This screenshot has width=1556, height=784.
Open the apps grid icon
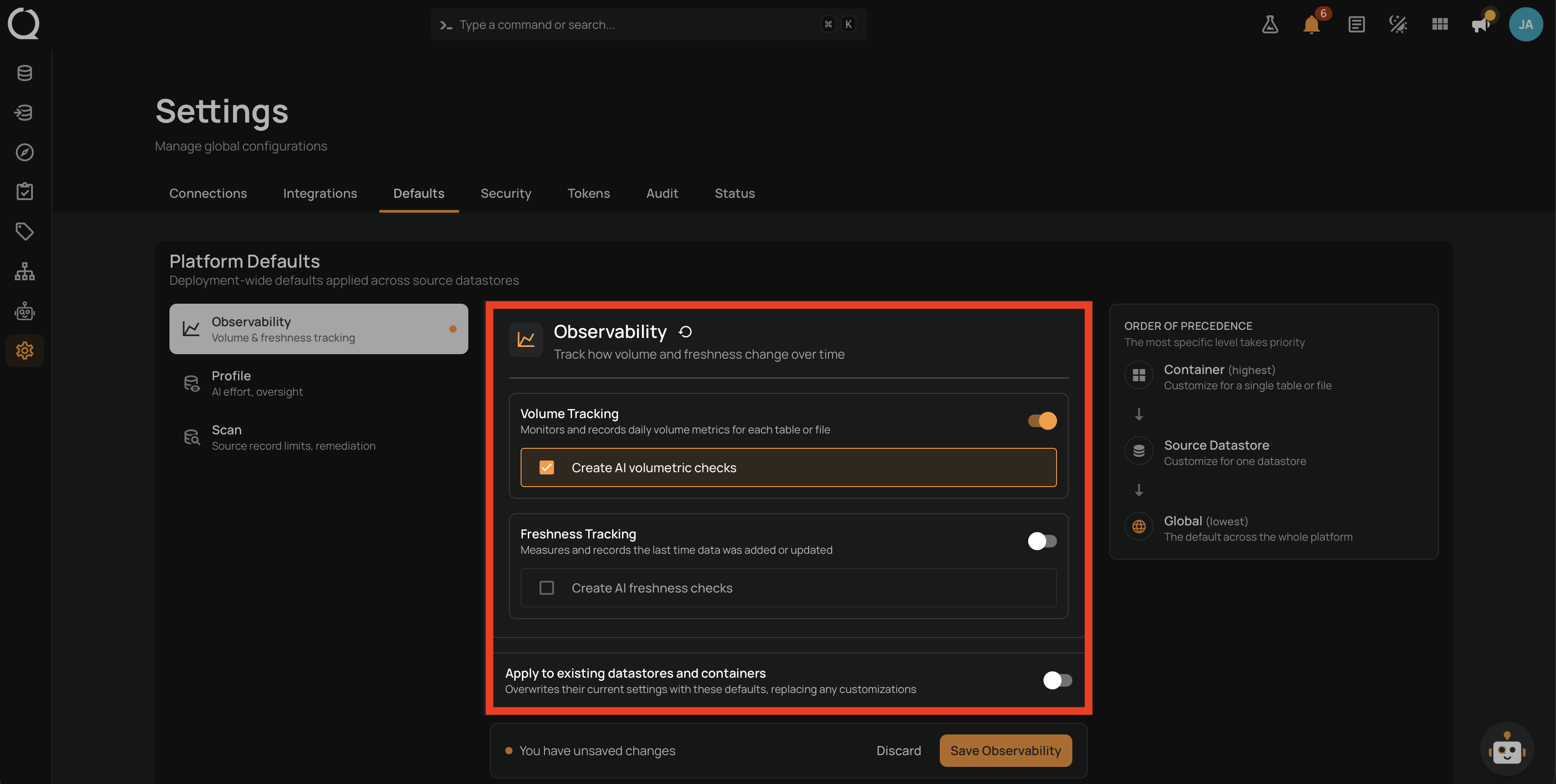click(x=1440, y=24)
